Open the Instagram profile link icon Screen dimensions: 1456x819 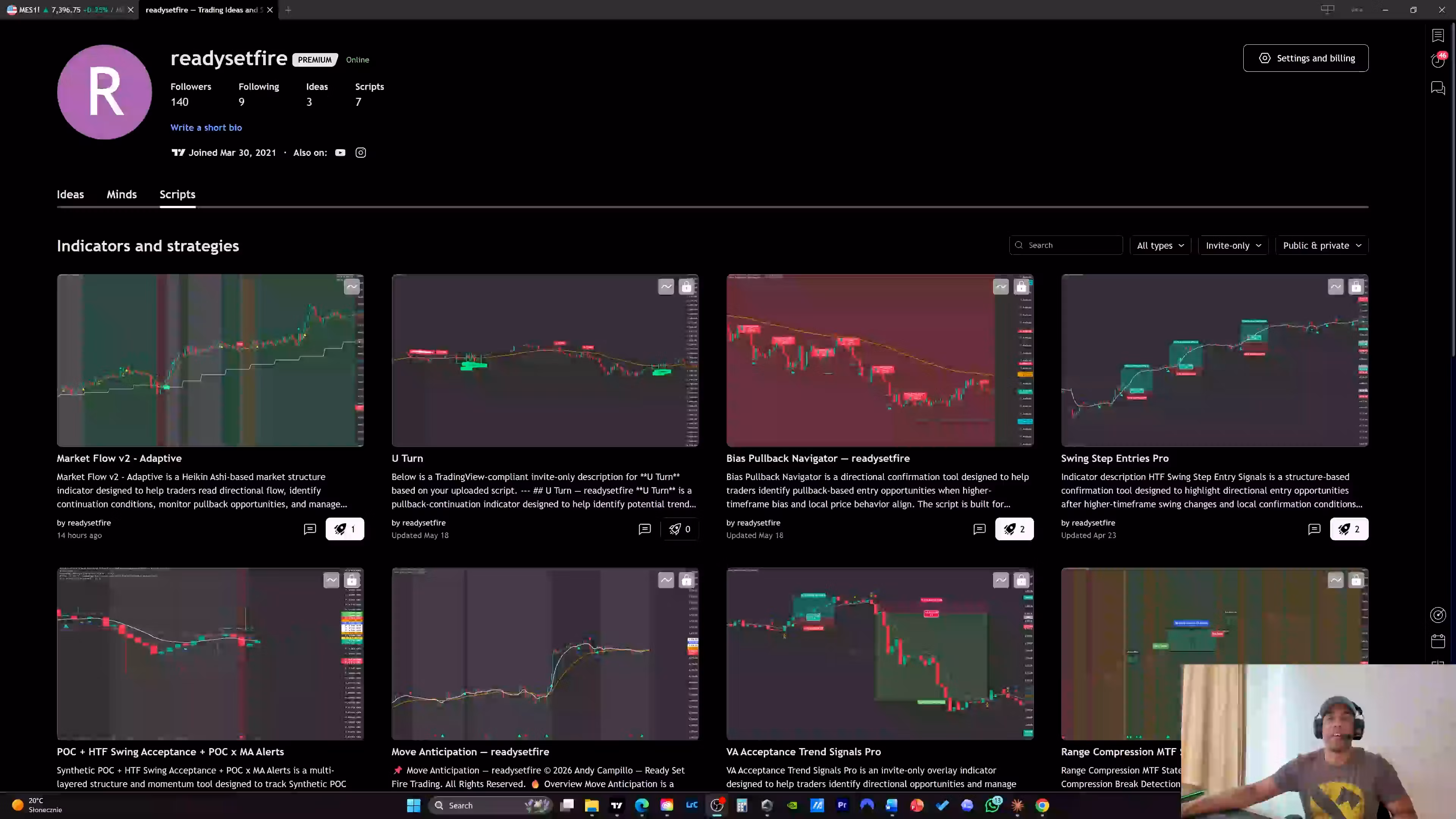[x=361, y=152]
